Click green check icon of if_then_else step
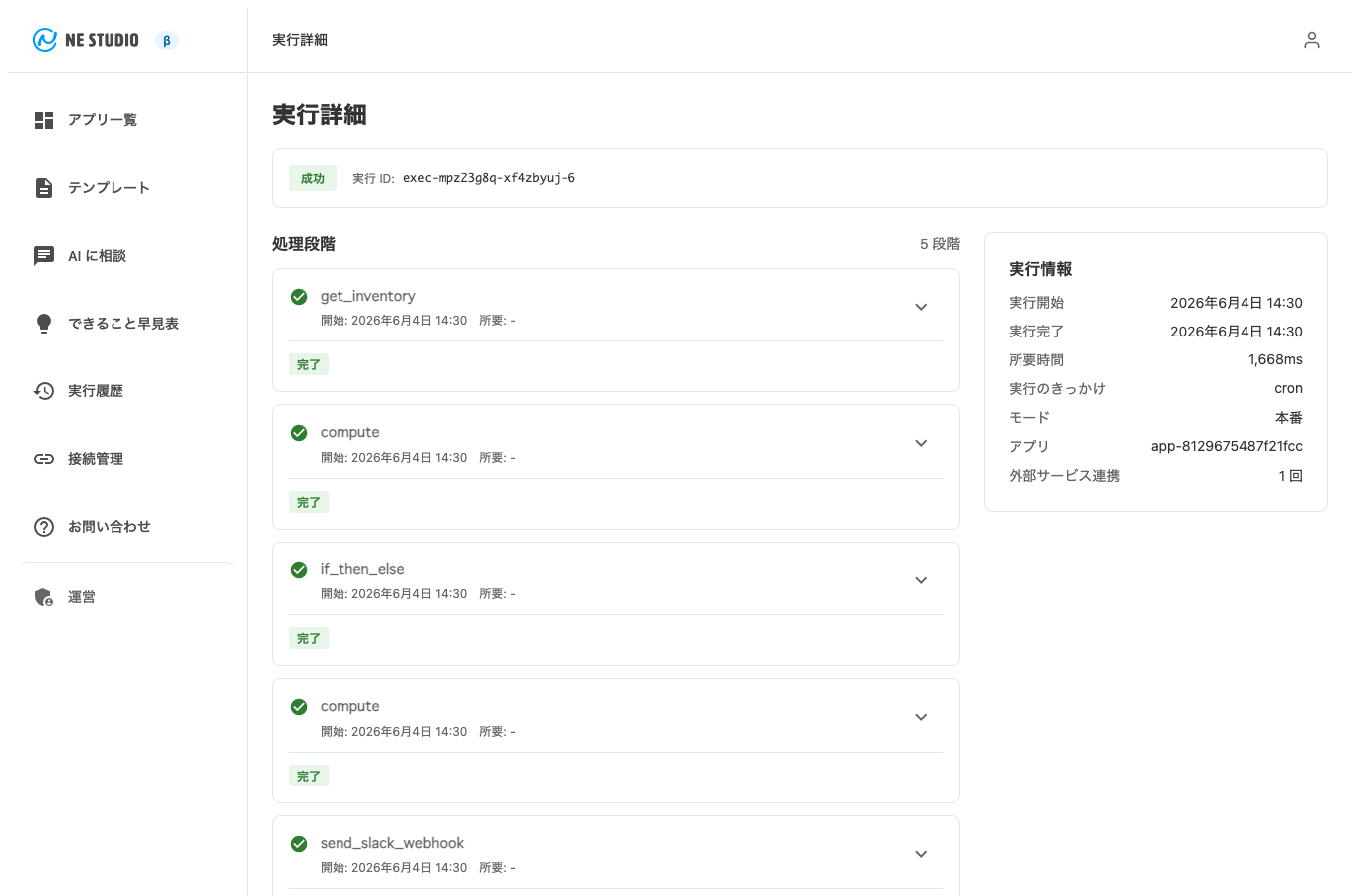Image resolution: width=1360 pixels, height=896 pixels. (299, 570)
